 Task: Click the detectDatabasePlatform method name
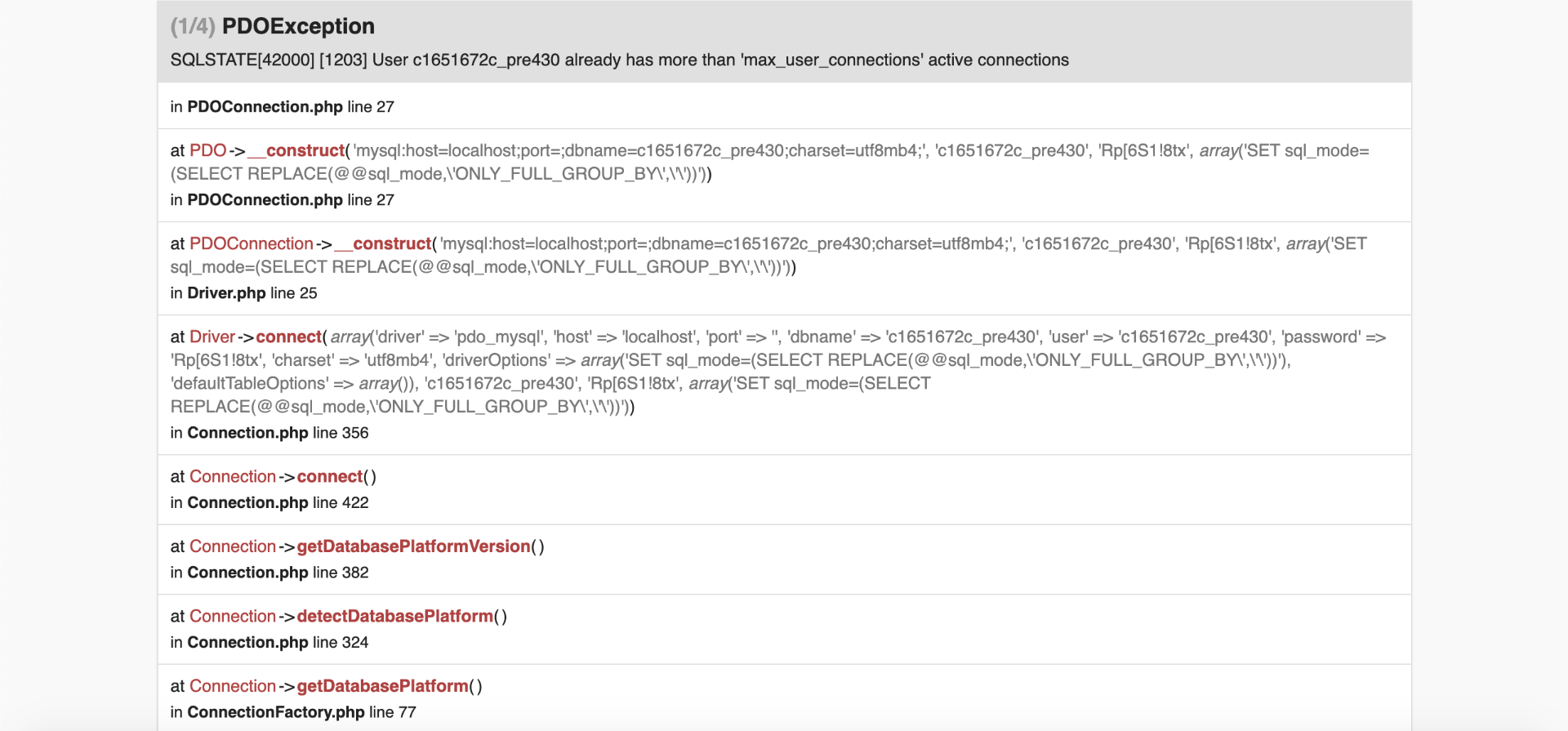395,617
